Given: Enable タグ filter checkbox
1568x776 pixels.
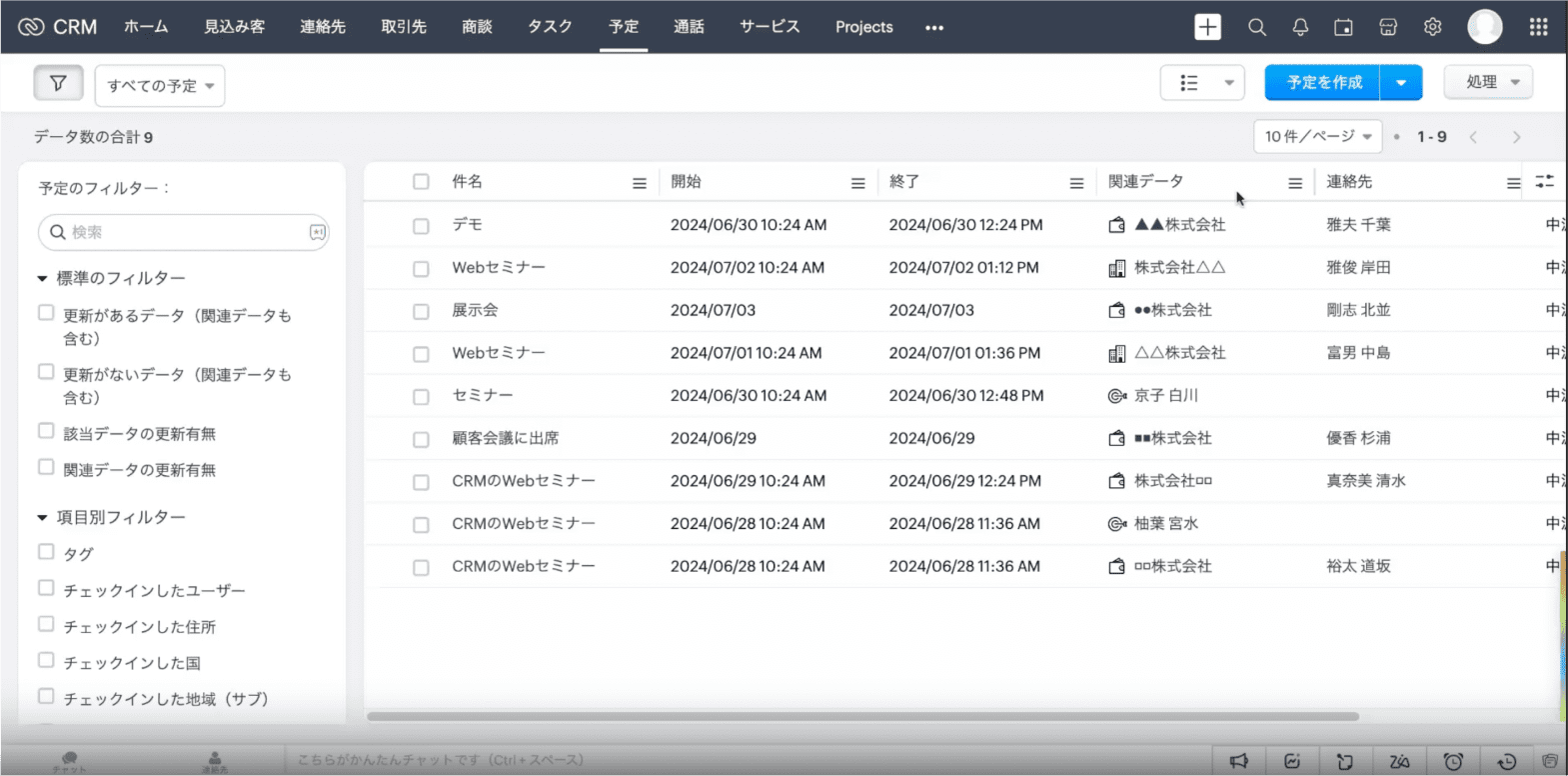Looking at the screenshot, I should (46, 551).
